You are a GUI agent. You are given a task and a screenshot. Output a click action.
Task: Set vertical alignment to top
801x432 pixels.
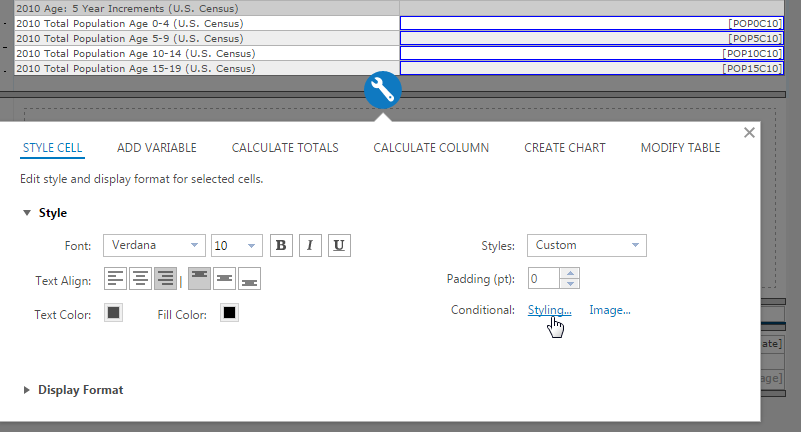pyautogui.click(x=200, y=279)
